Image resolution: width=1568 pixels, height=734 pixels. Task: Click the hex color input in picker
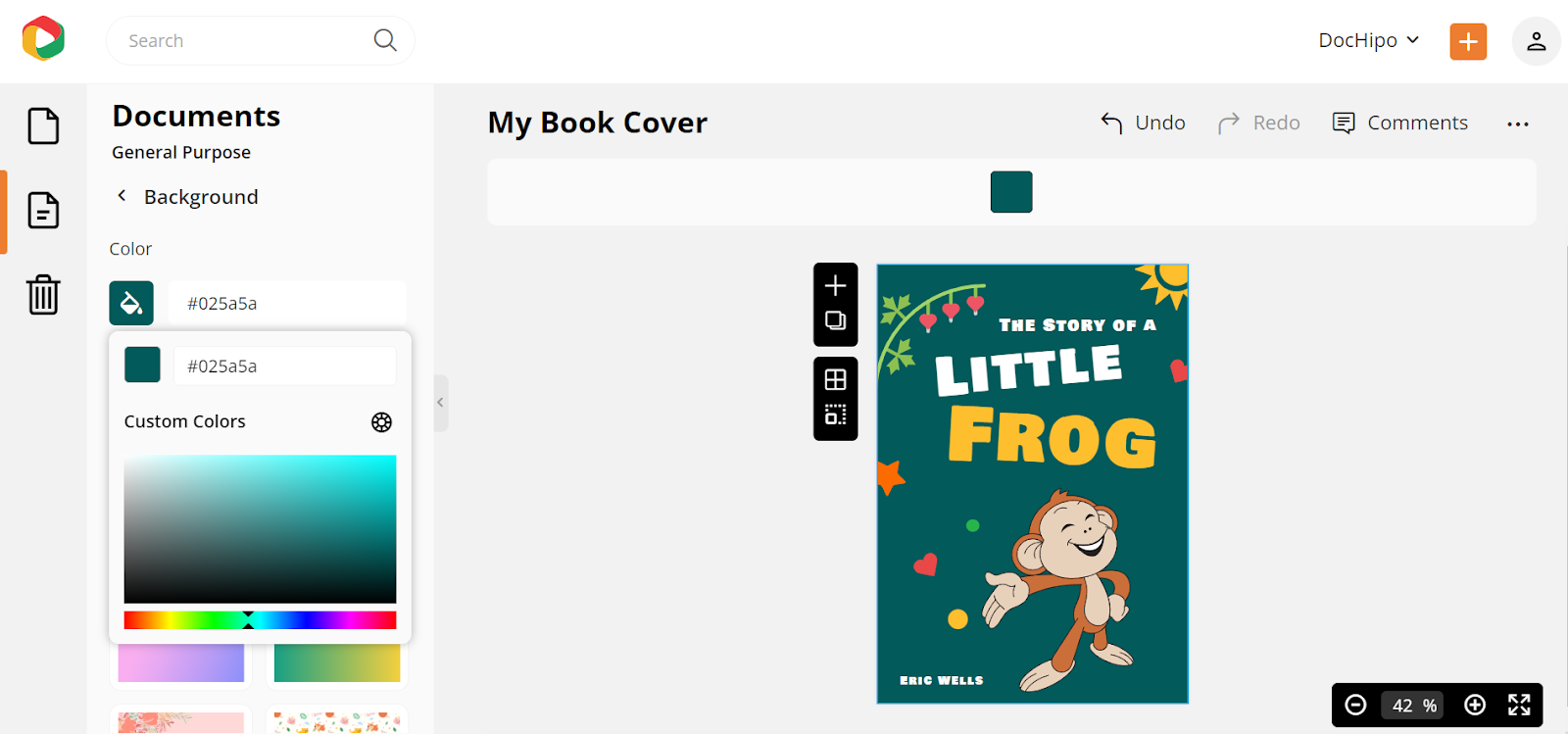tap(284, 366)
